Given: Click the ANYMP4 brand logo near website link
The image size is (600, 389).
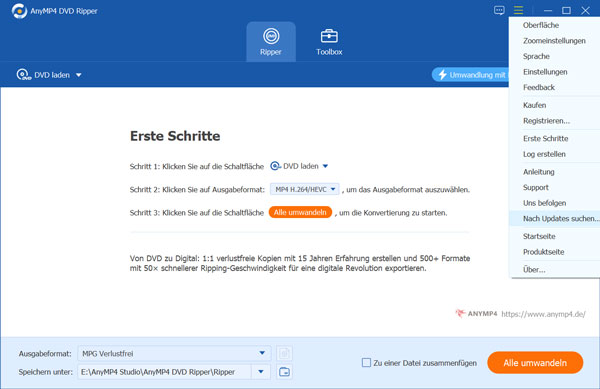Looking at the screenshot, I should tap(476, 314).
